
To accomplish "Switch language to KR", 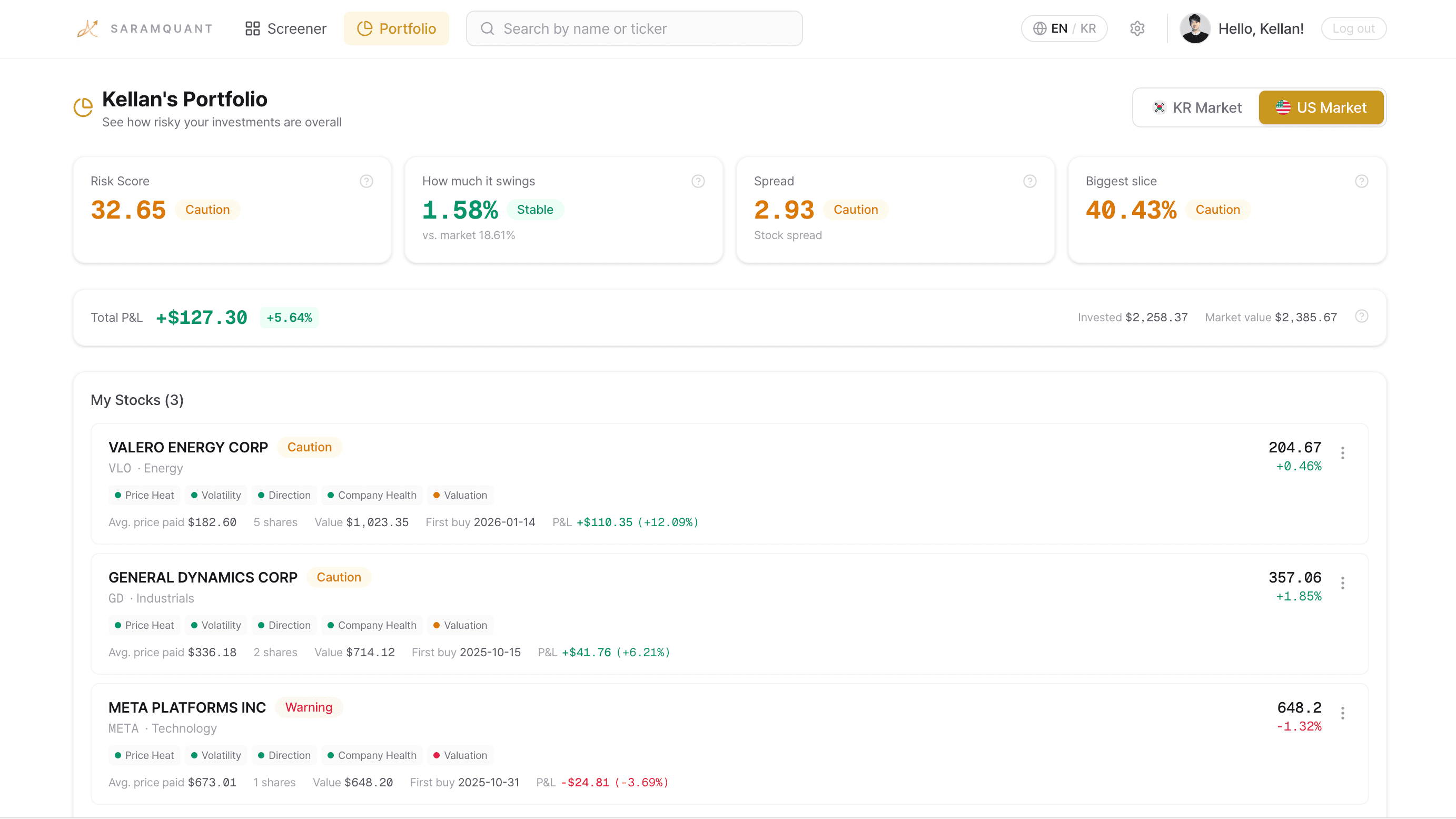I will click(x=1087, y=28).
